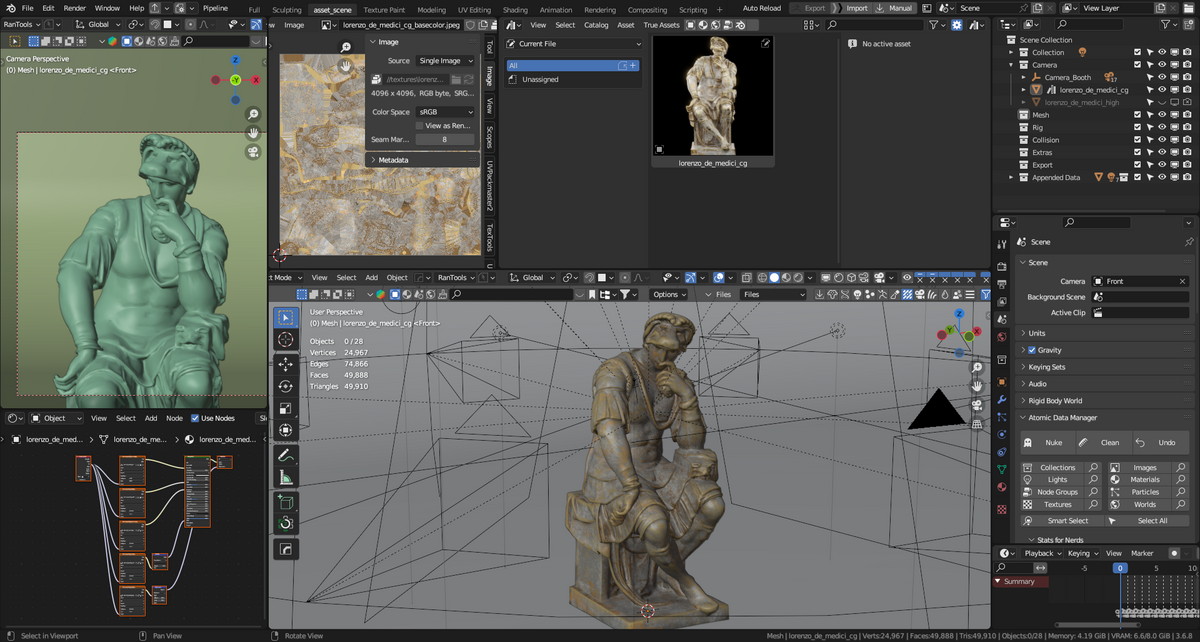The height and width of the screenshot is (642, 1200).
Task: Click the Manual button in top bar
Action: coord(895,8)
